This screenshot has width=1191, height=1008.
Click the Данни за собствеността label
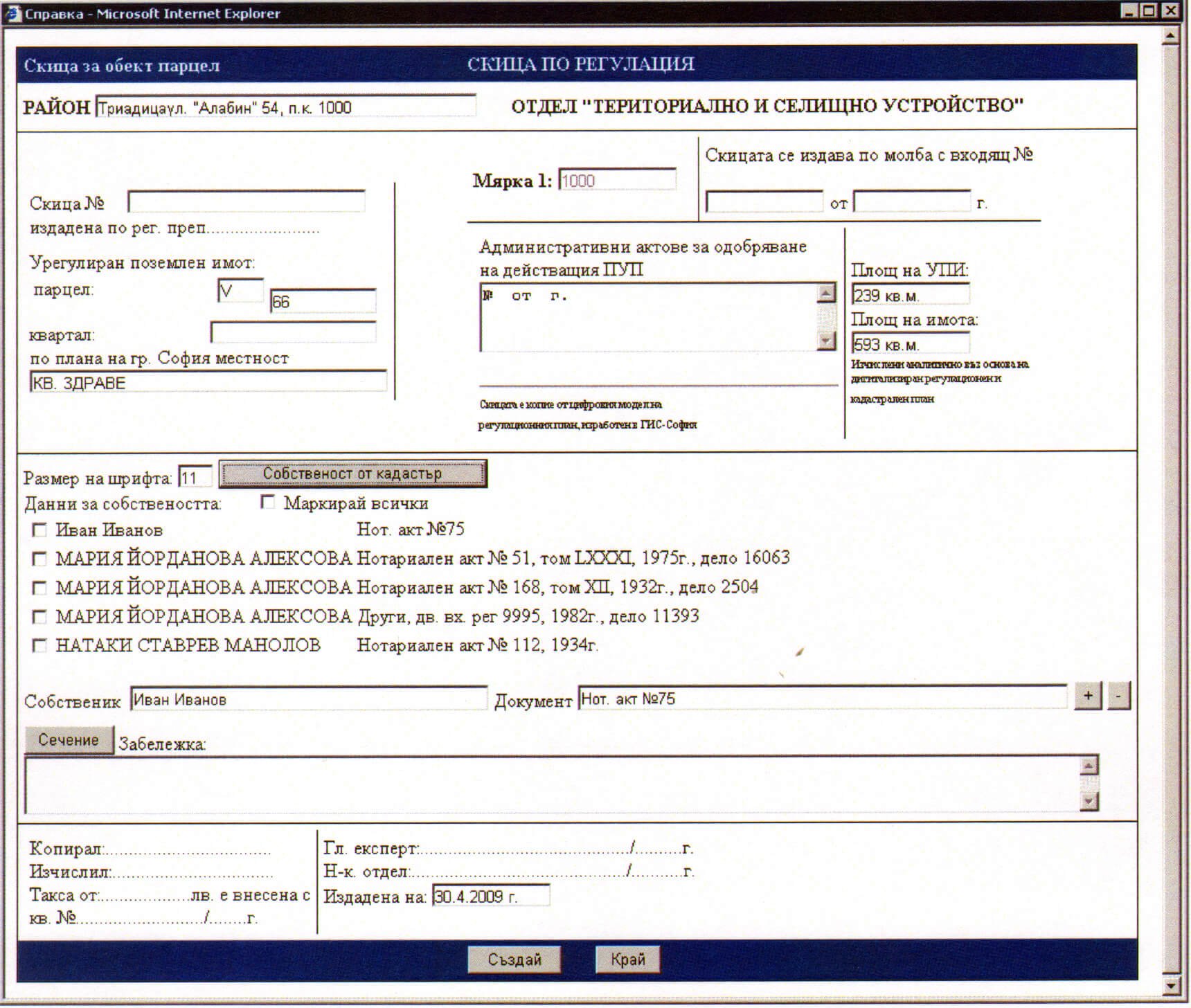coord(123,504)
